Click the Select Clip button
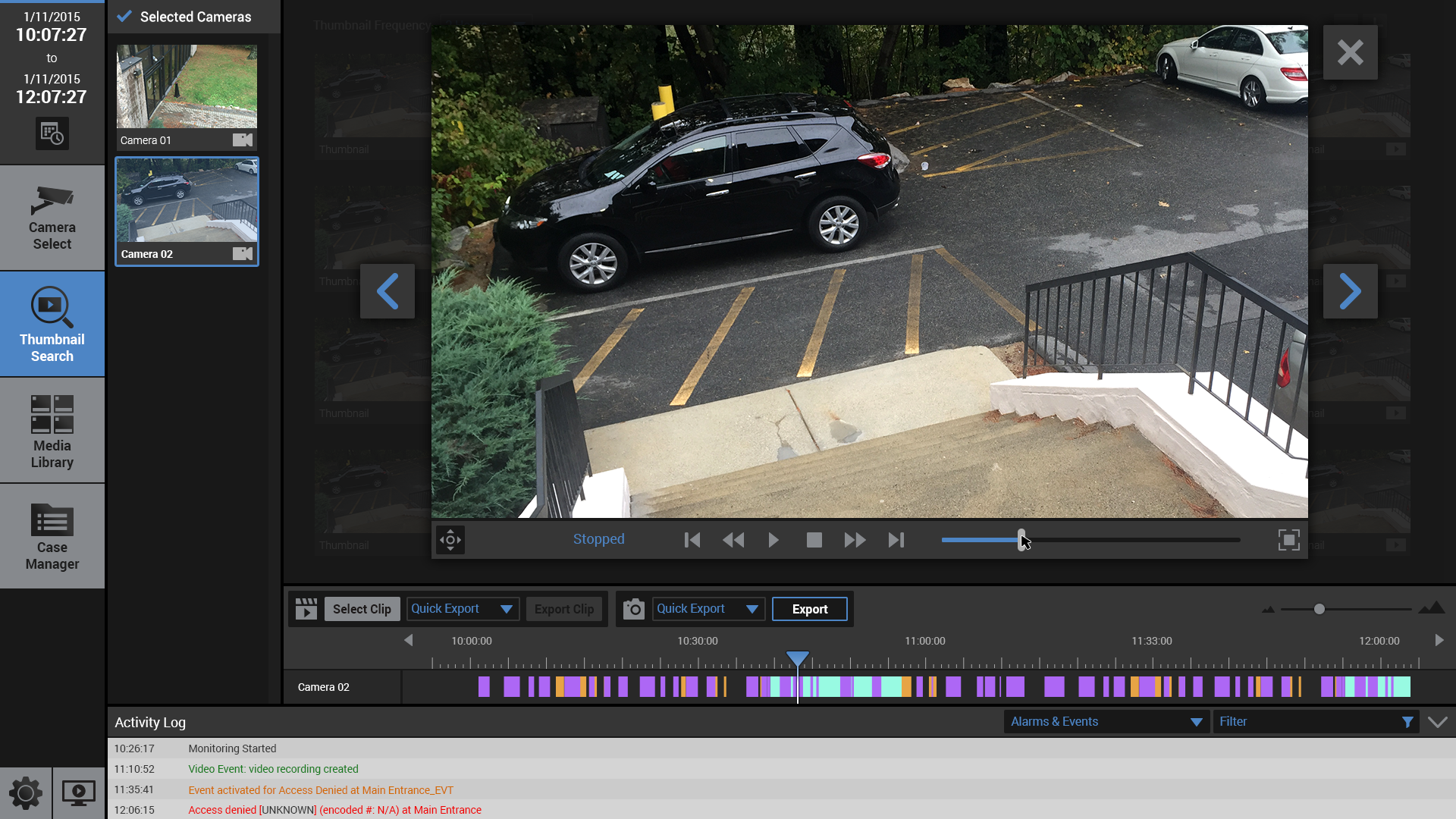This screenshot has height=819, width=1456. [362, 609]
